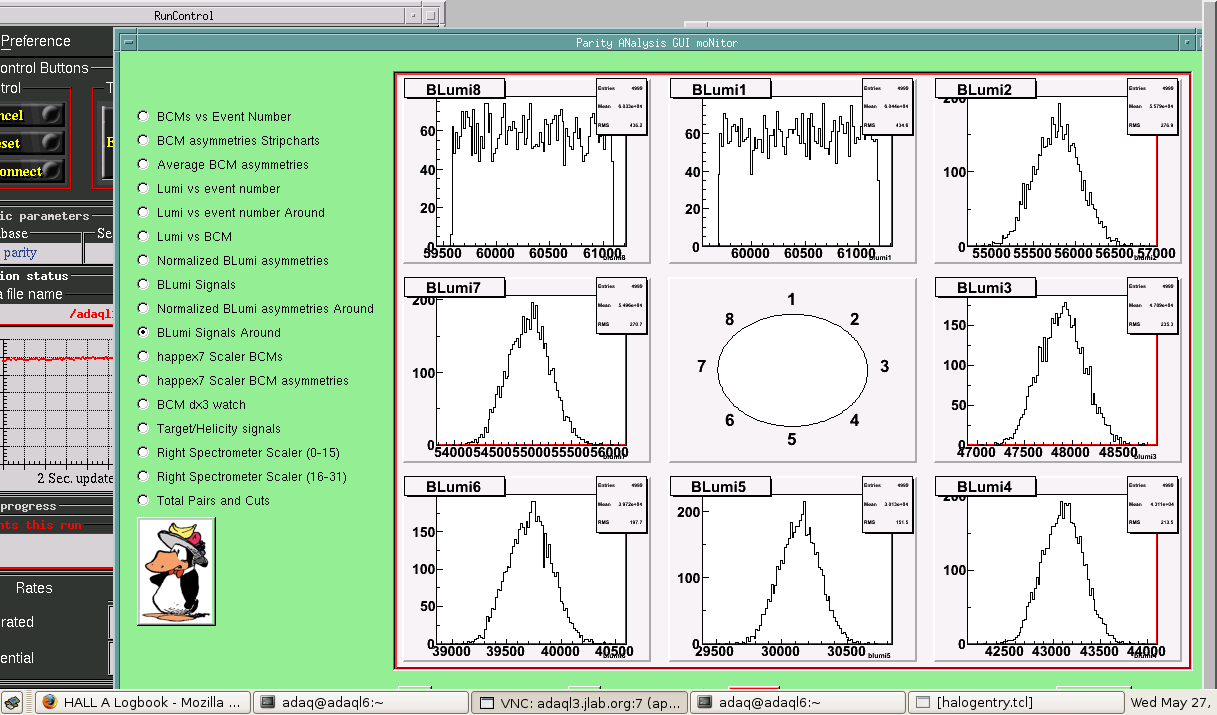Click the Connect button in RunControl
The height and width of the screenshot is (715, 1217).
point(32,171)
